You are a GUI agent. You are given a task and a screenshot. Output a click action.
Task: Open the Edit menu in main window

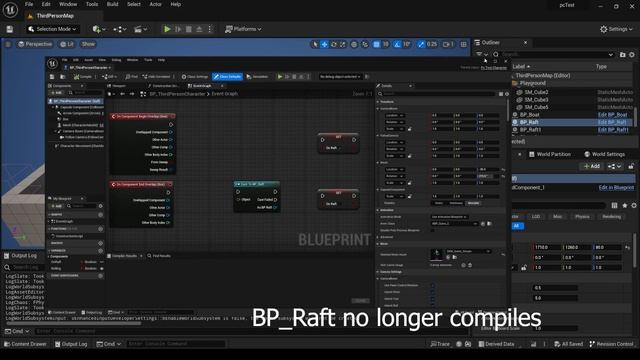[46, 4]
